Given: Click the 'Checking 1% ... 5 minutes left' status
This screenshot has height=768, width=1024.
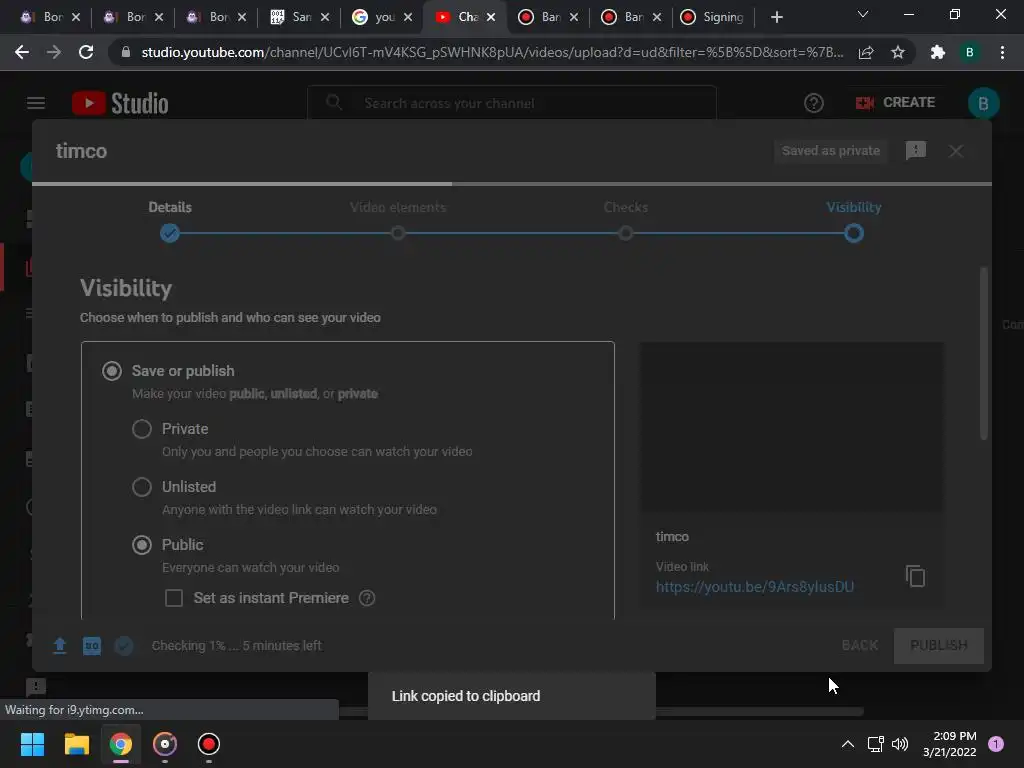Looking at the screenshot, I should 236,646.
